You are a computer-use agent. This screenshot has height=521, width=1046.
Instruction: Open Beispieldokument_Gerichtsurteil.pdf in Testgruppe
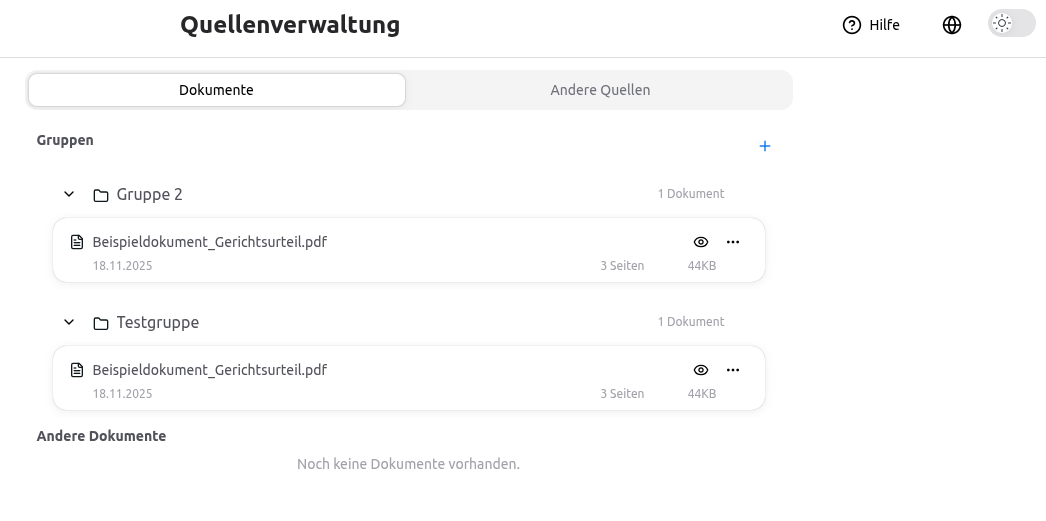(210, 370)
